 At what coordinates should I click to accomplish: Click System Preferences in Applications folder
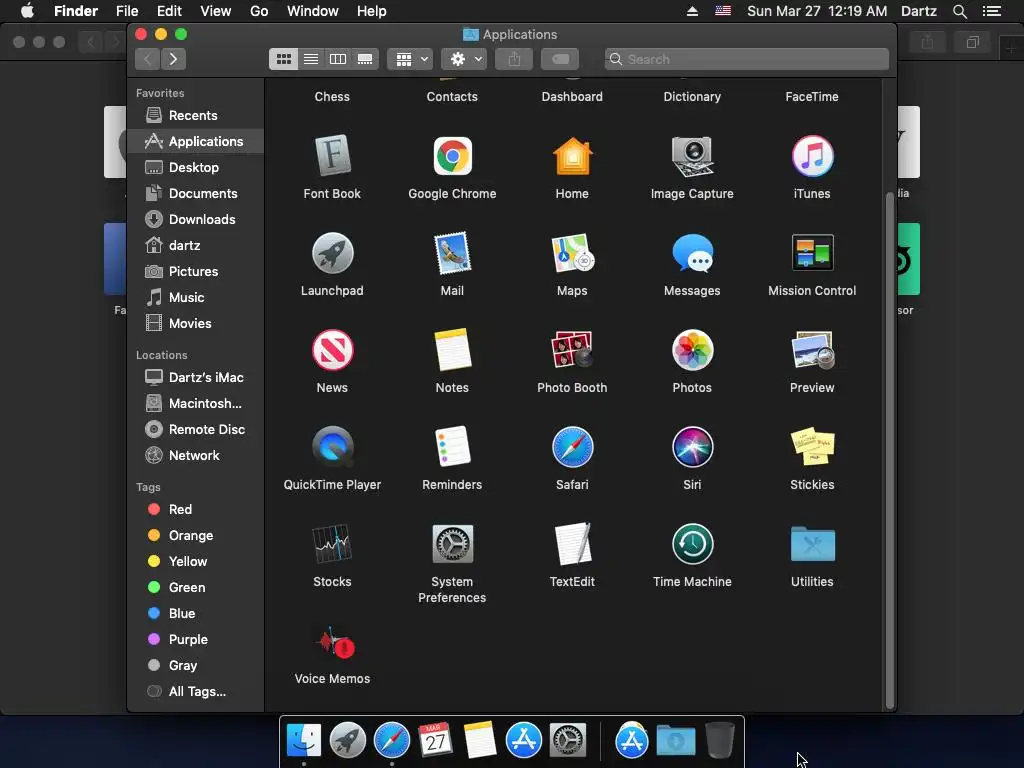[x=452, y=544]
